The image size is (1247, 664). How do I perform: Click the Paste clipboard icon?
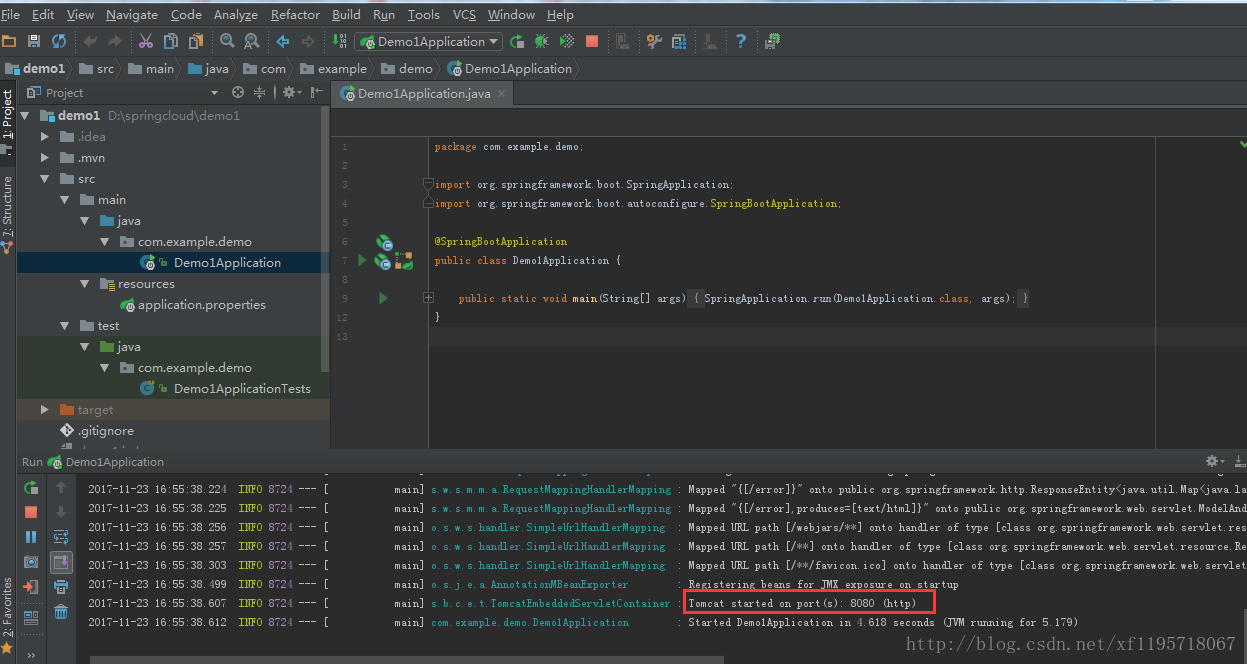click(196, 41)
